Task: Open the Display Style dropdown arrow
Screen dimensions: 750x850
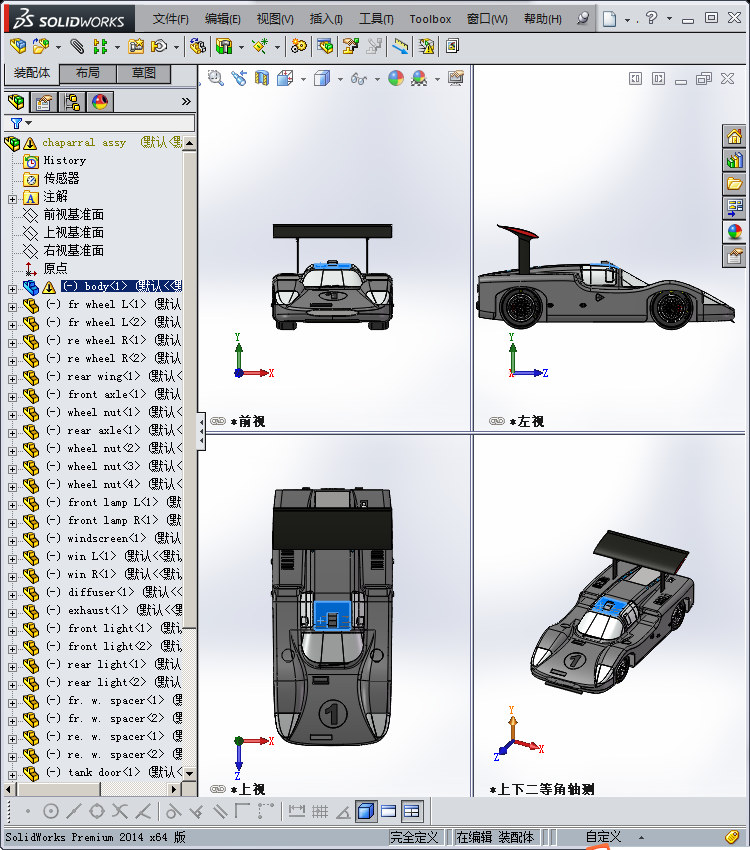Action: click(x=340, y=80)
